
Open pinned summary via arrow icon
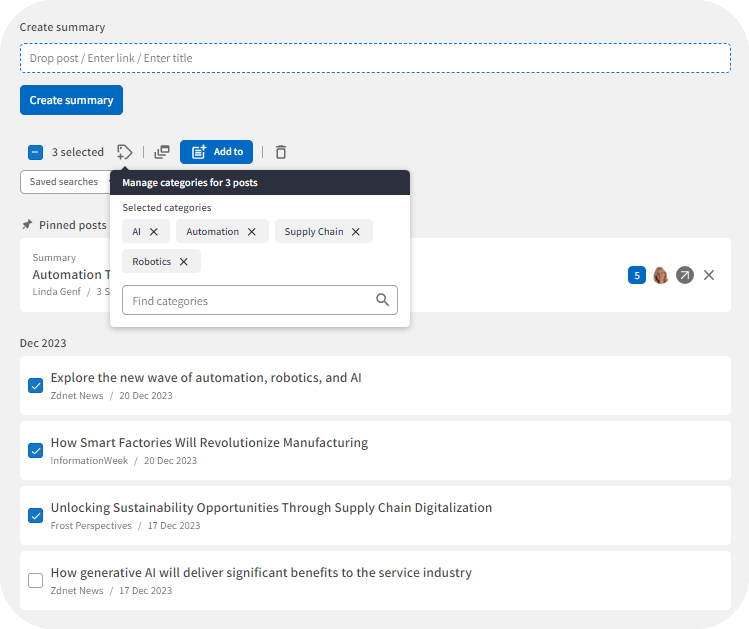tap(685, 275)
